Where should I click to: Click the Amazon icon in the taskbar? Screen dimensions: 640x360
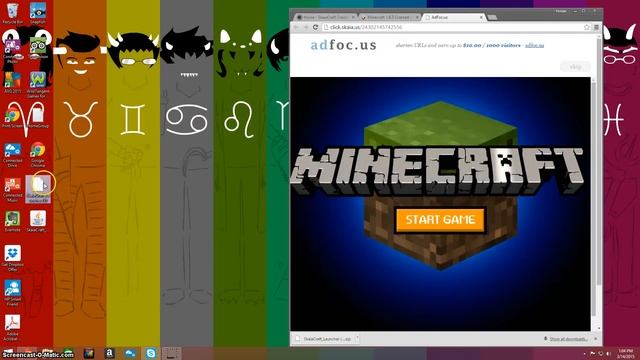tap(109, 353)
